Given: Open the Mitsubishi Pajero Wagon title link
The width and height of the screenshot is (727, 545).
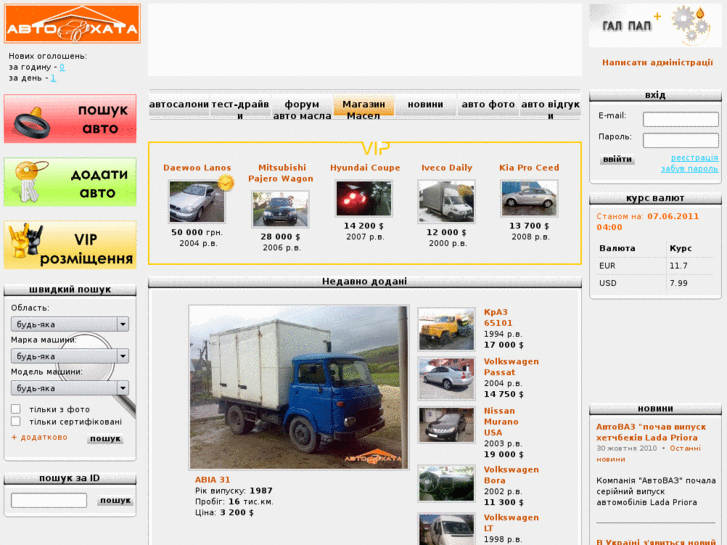Looking at the screenshot, I should point(281,173).
